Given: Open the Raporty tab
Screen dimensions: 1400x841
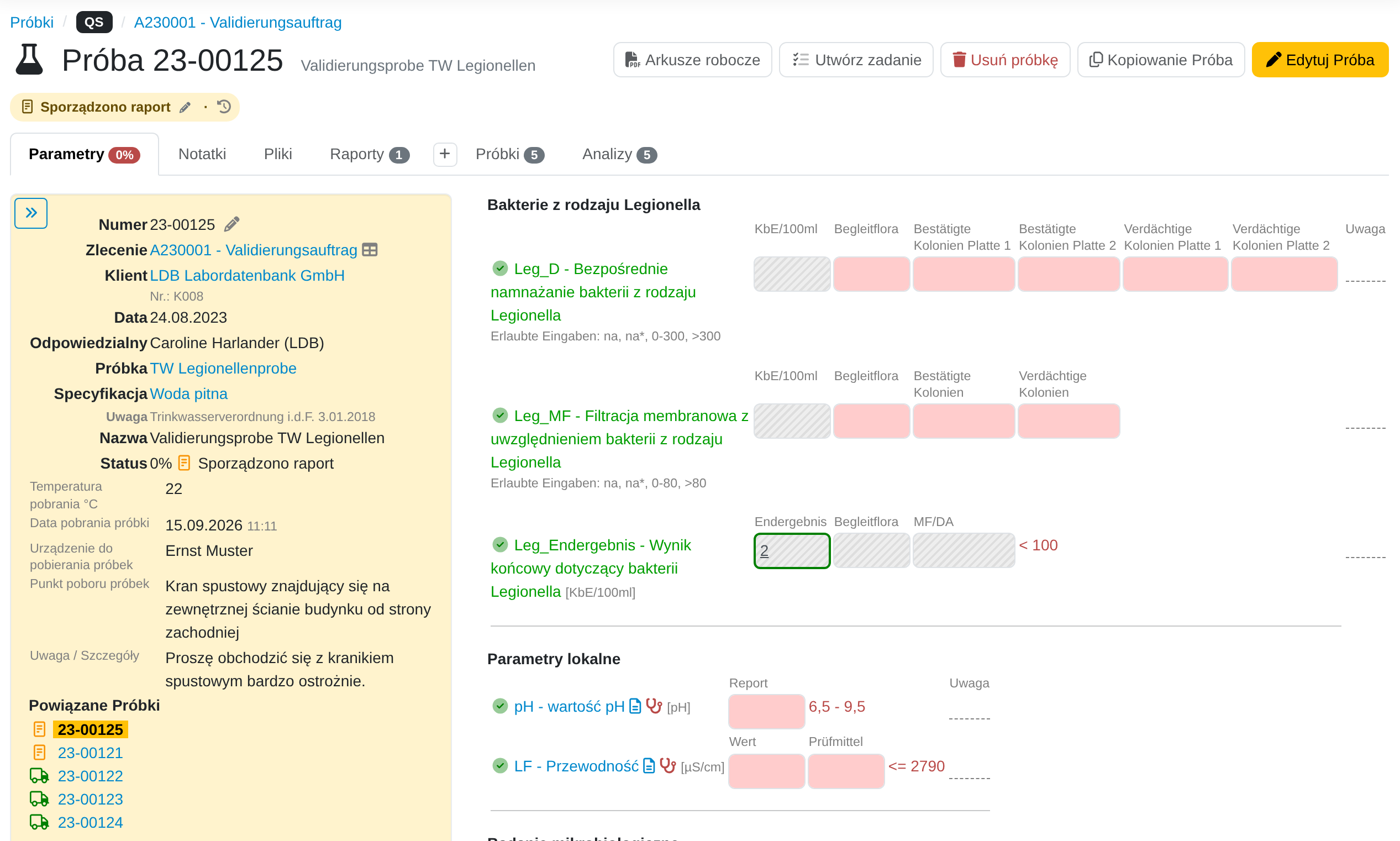Looking at the screenshot, I should [370, 154].
